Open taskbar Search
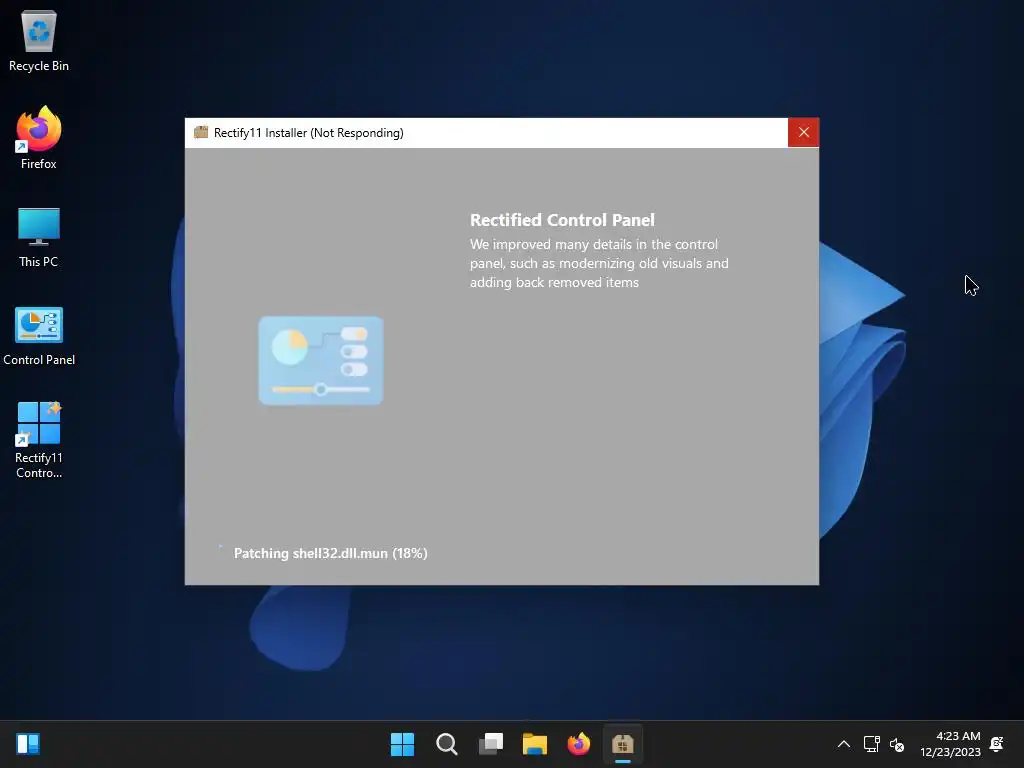The height and width of the screenshot is (768, 1024). tap(447, 744)
